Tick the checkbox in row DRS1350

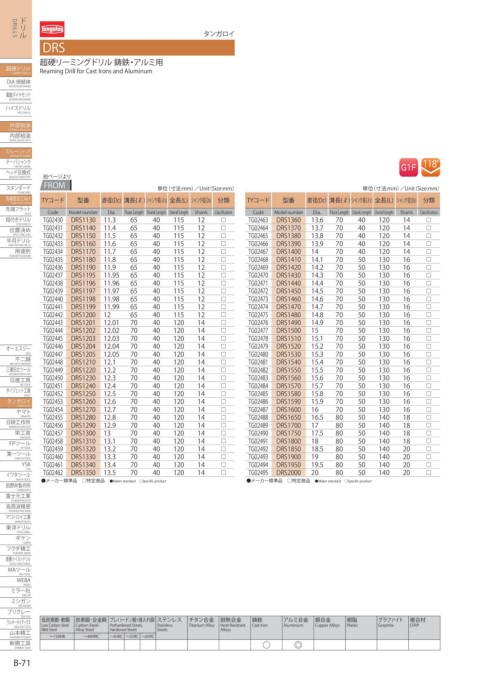tap(223, 473)
